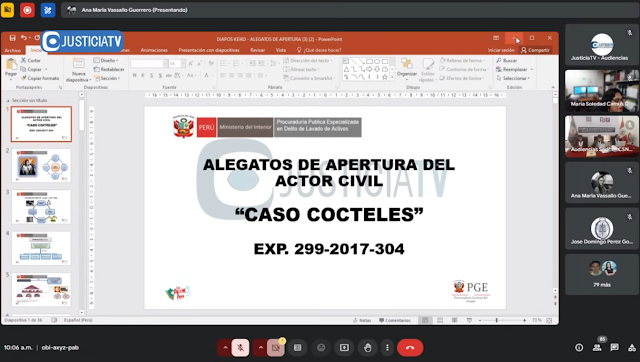640x362 pixels.
Task: Open the Vista tab
Action: pos(281,50)
